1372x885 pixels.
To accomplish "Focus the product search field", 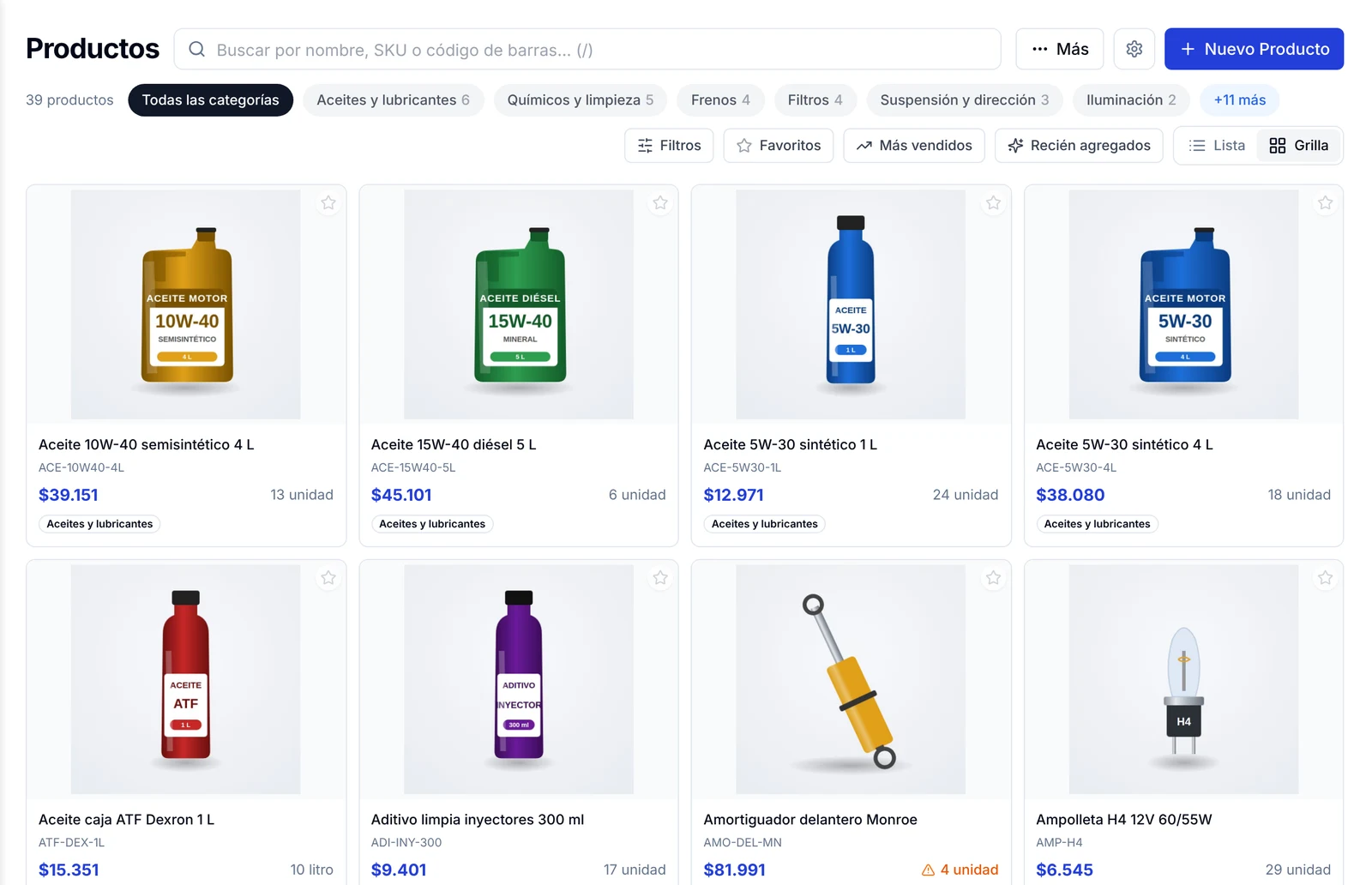I will pos(587,49).
